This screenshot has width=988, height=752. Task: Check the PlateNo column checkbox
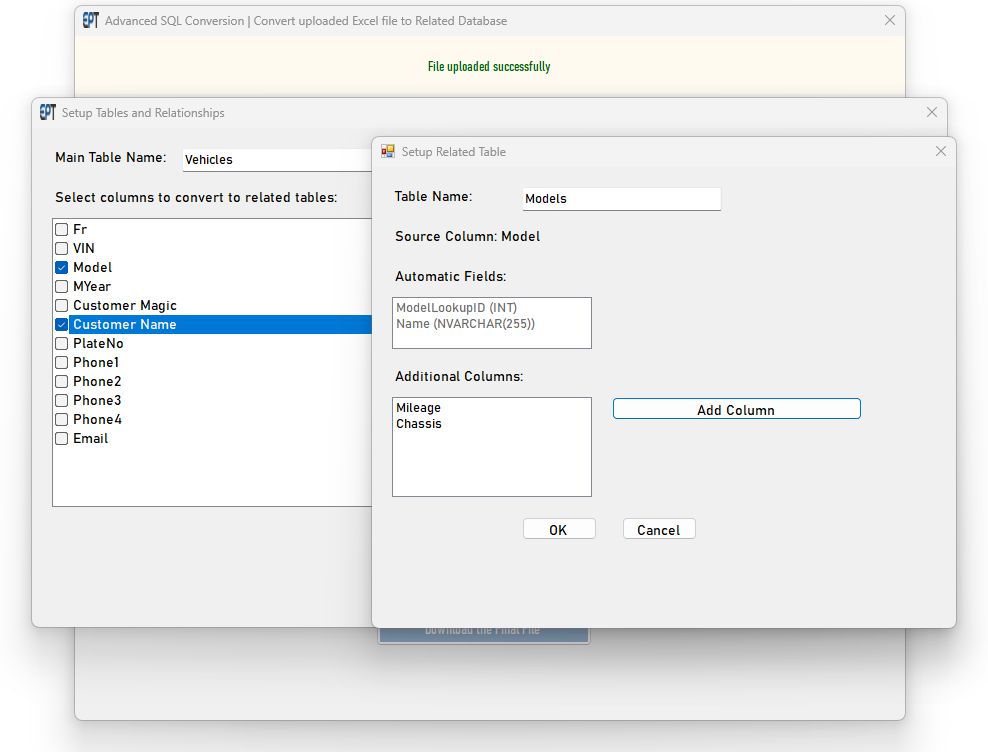click(62, 343)
